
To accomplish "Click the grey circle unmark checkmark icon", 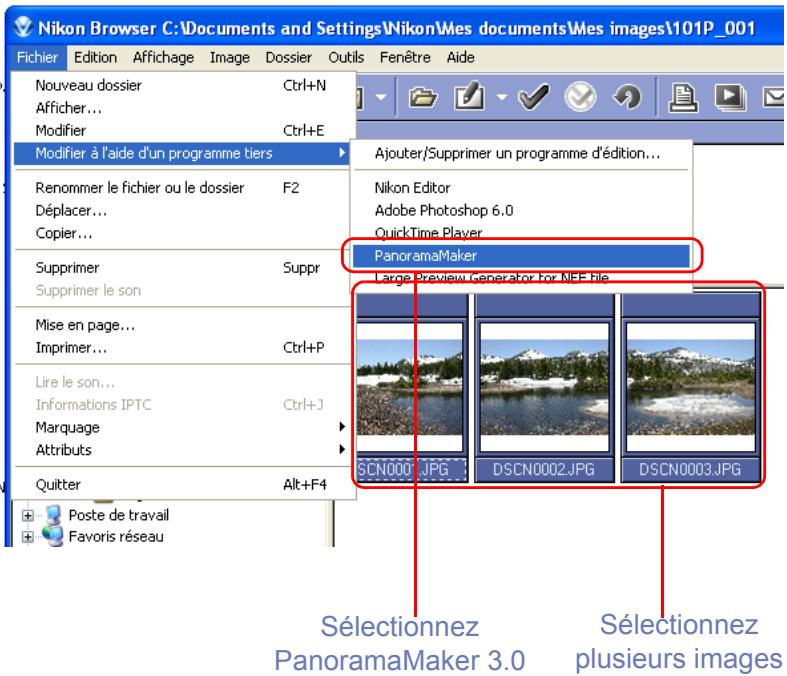I will pyautogui.click(x=580, y=96).
